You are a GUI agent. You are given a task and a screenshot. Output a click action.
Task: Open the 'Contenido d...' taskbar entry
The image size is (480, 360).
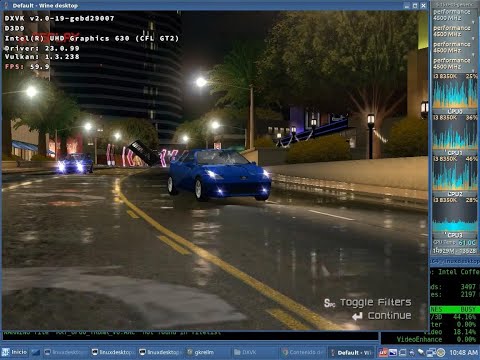point(303,352)
